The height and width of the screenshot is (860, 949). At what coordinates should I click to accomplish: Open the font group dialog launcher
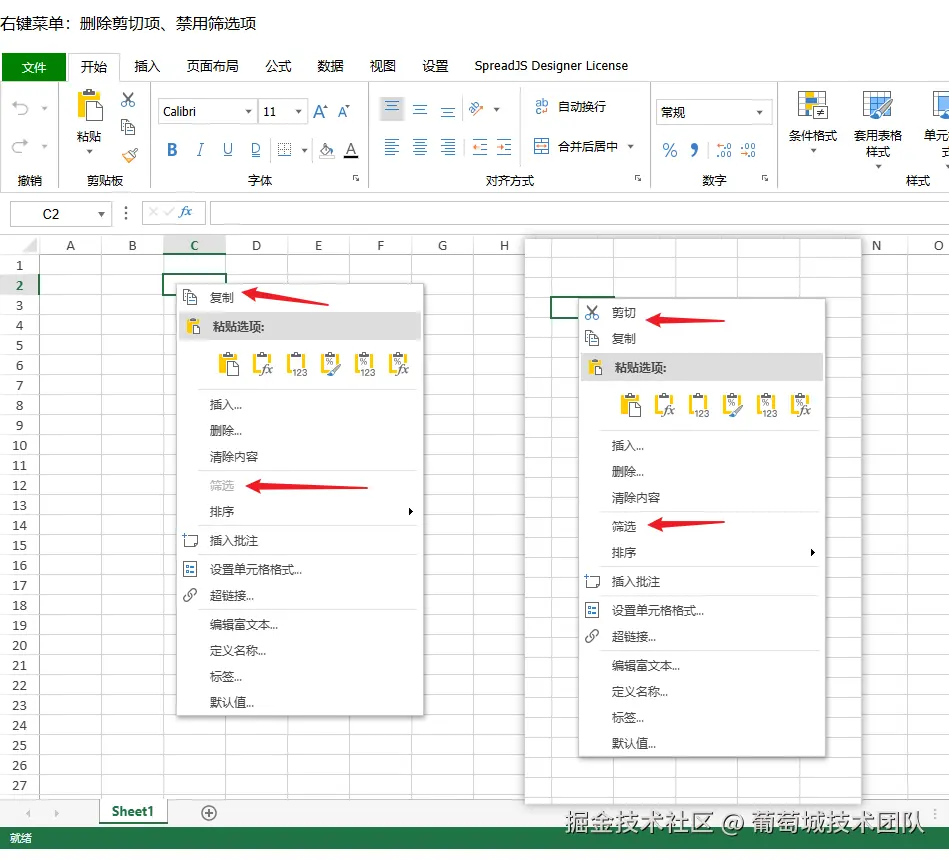tap(356, 178)
